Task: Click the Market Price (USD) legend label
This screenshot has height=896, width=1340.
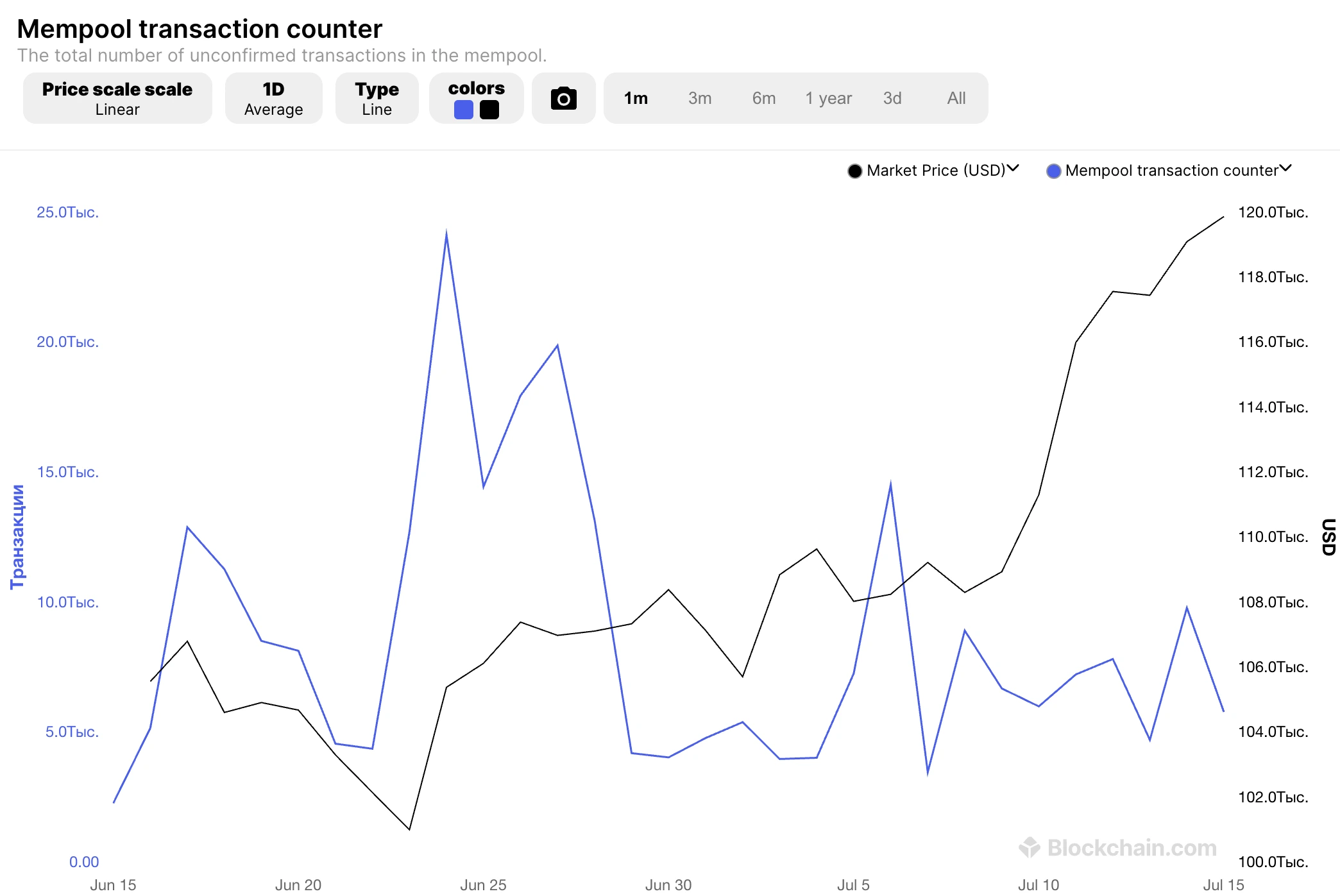Action: pyautogui.click(x=936, y=171)
